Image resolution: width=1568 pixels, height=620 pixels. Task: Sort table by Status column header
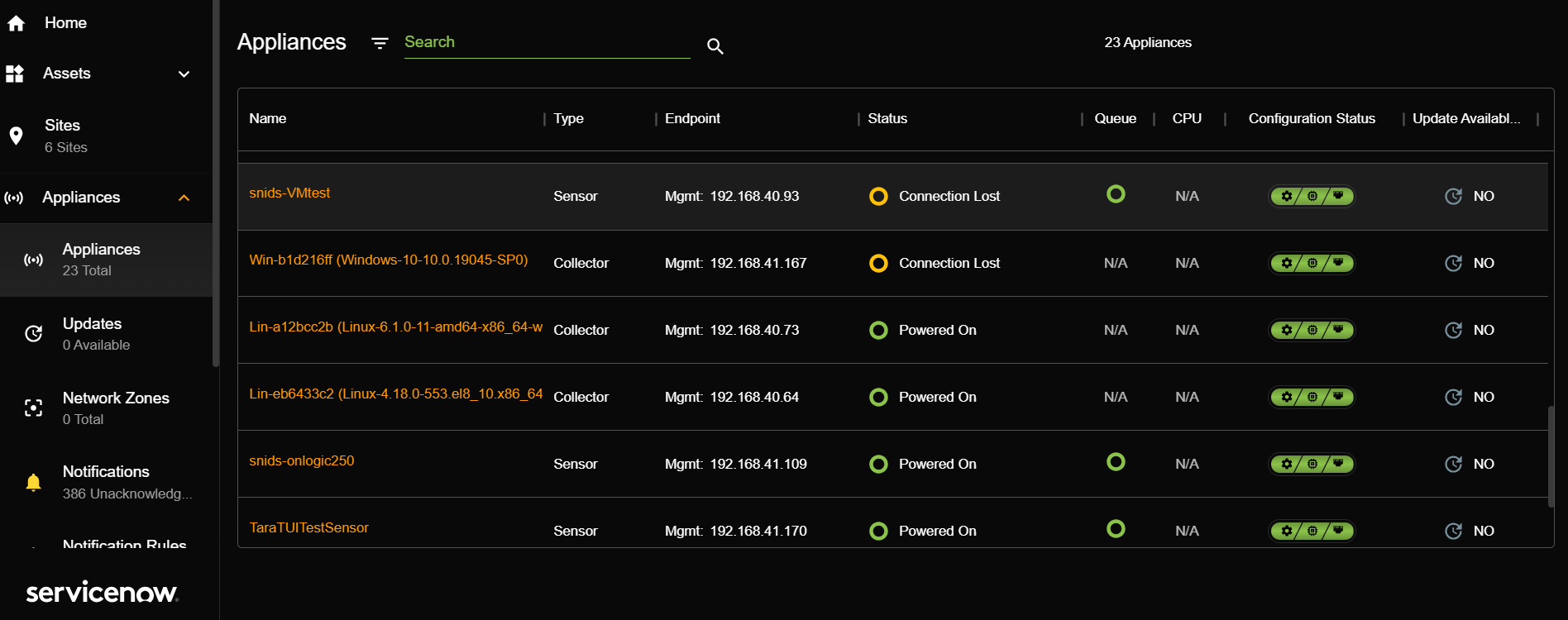pyautogui.click(x=887, y=118)
